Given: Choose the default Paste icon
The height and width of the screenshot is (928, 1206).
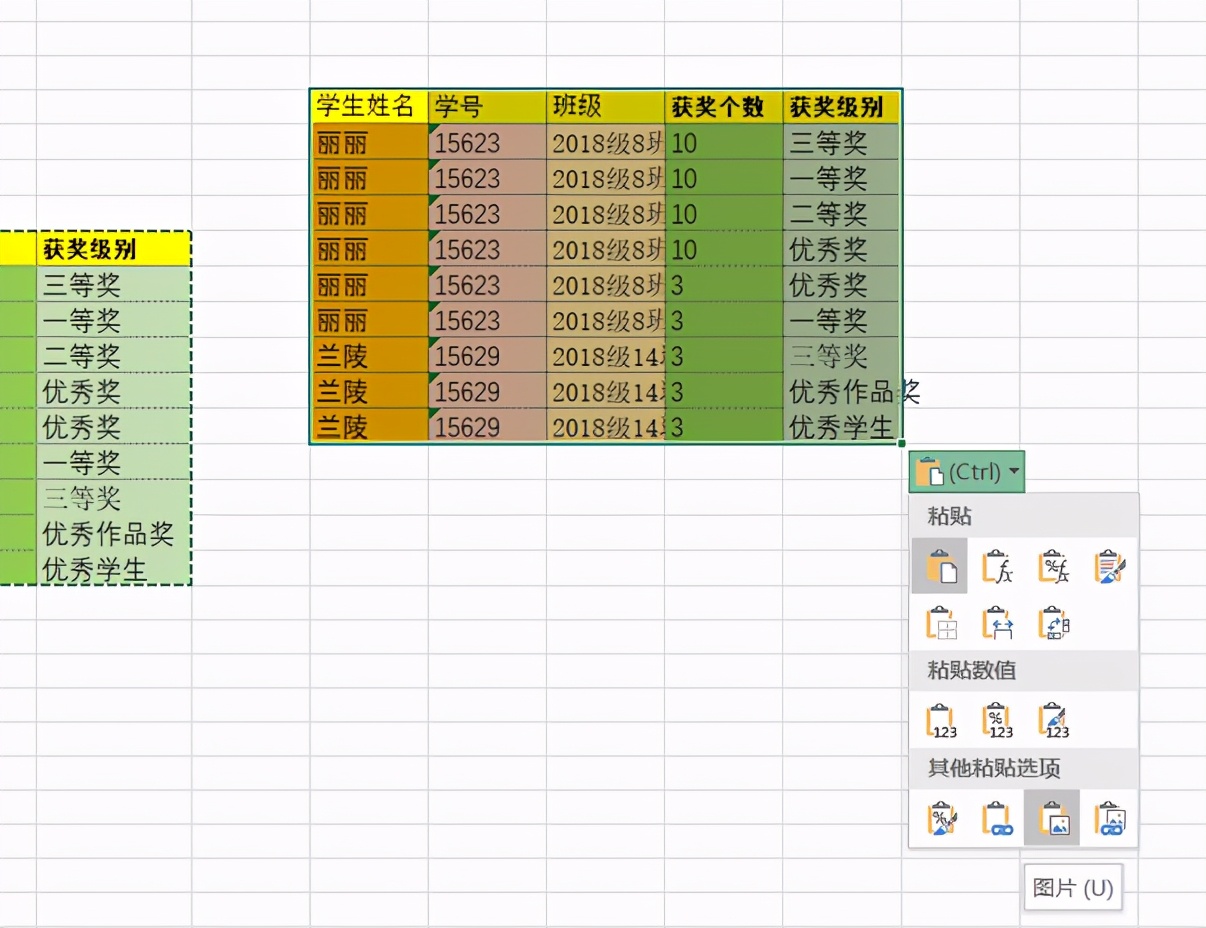Looking at the screenshot, I should point(940,566).
